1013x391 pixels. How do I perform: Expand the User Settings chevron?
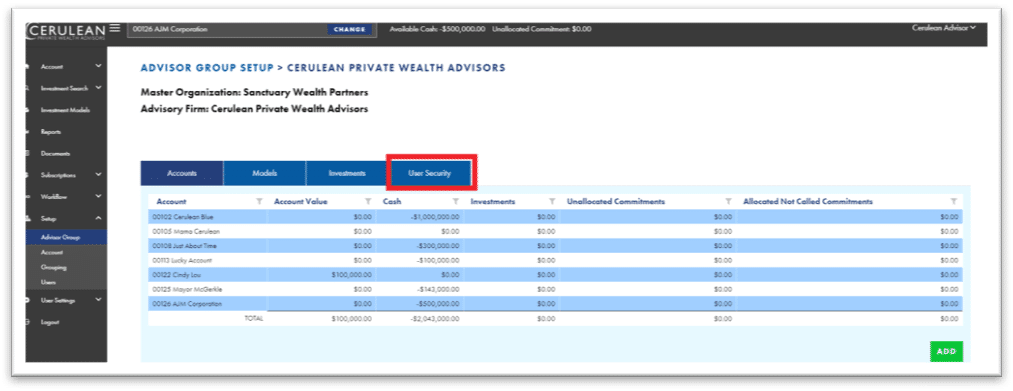click(98, 300)
